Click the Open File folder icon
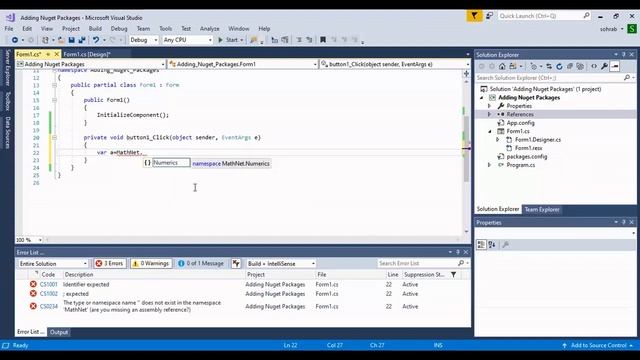This screenshot has width=640, height=360. (x=61, y=40)
